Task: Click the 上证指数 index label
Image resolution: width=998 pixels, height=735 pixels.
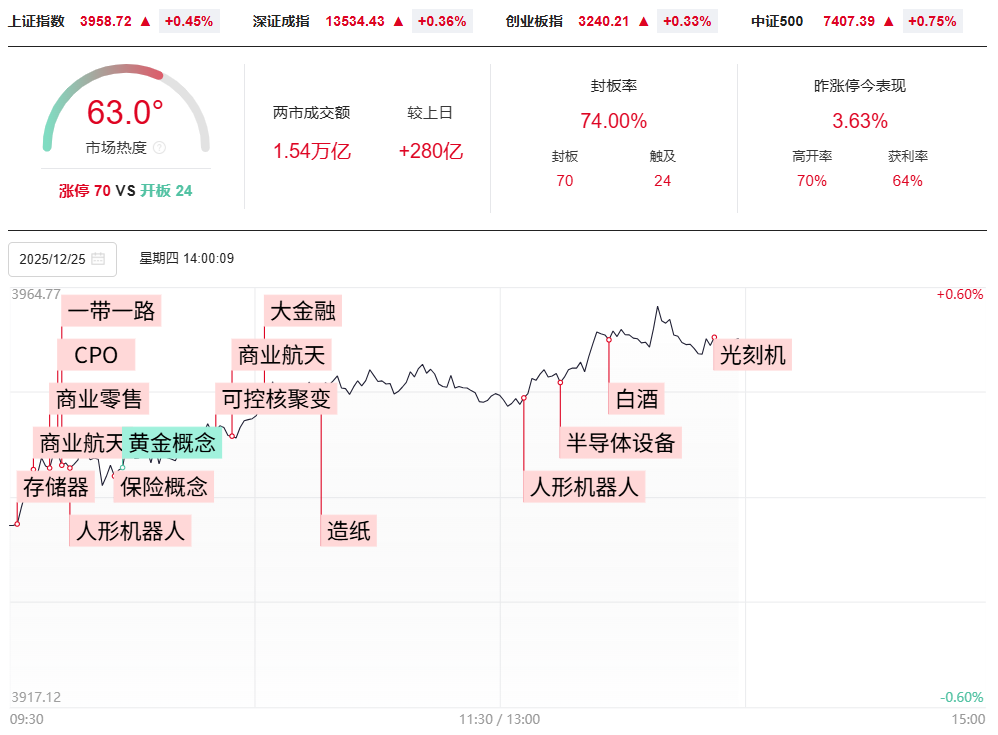Action: tap(36, 20)
